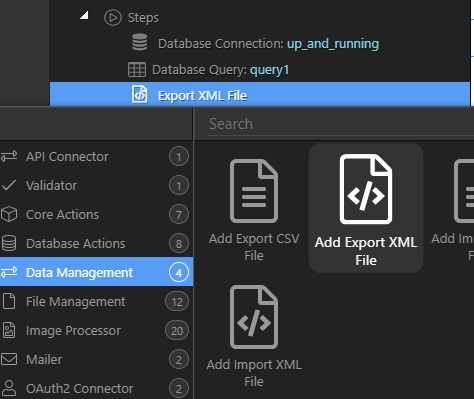Screen dimensions: 474x399
Task: Open the API Connector category
Action: tap(96, 156)
